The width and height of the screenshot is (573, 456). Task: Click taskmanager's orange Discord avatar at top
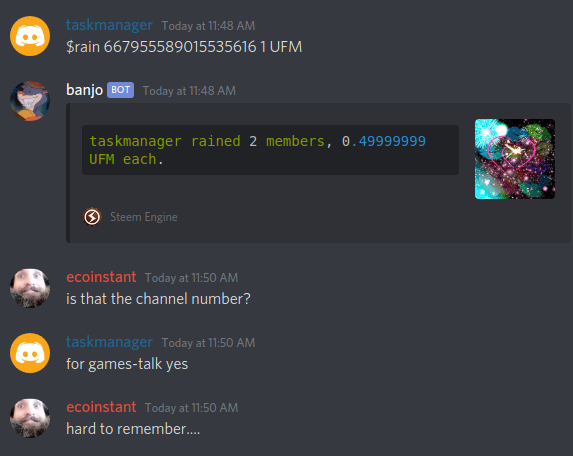point(30,36)
